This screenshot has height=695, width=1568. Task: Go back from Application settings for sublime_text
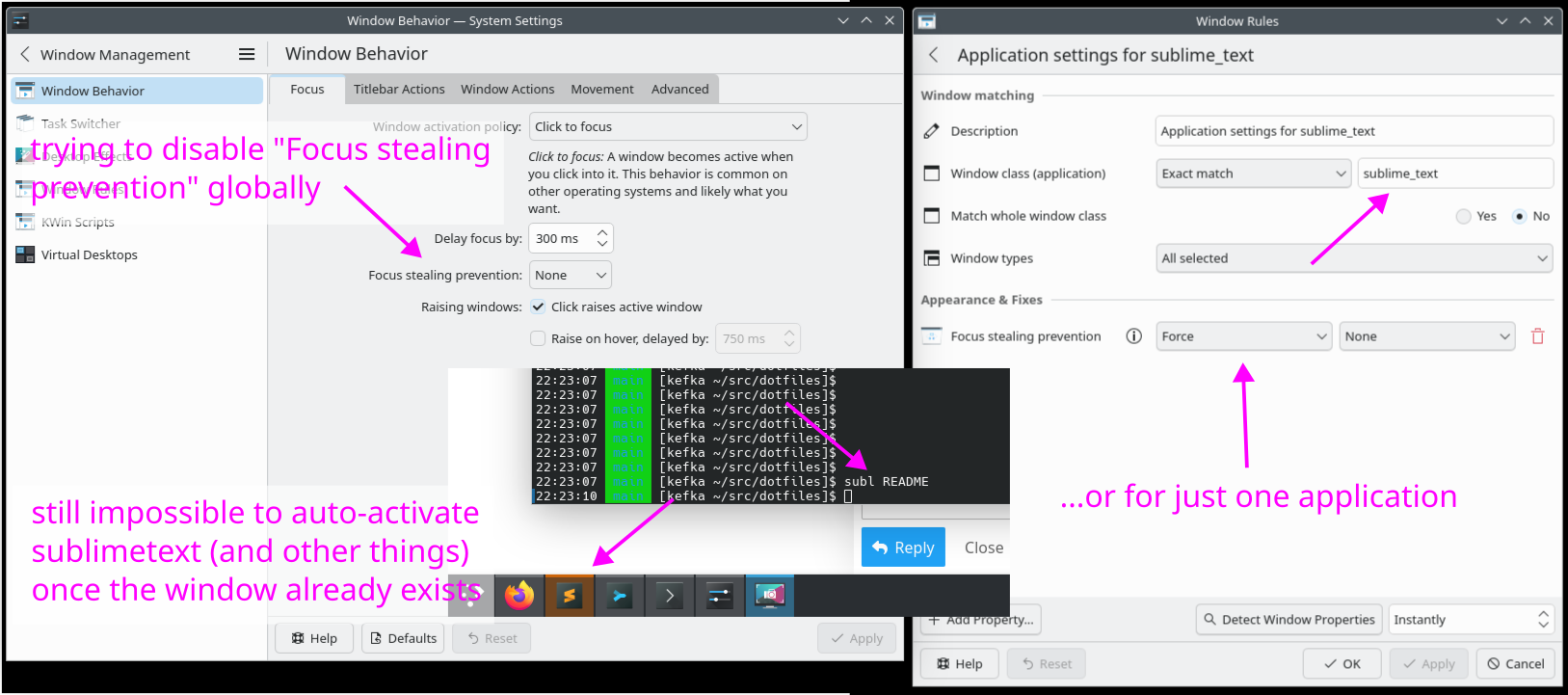pos(933,55)
